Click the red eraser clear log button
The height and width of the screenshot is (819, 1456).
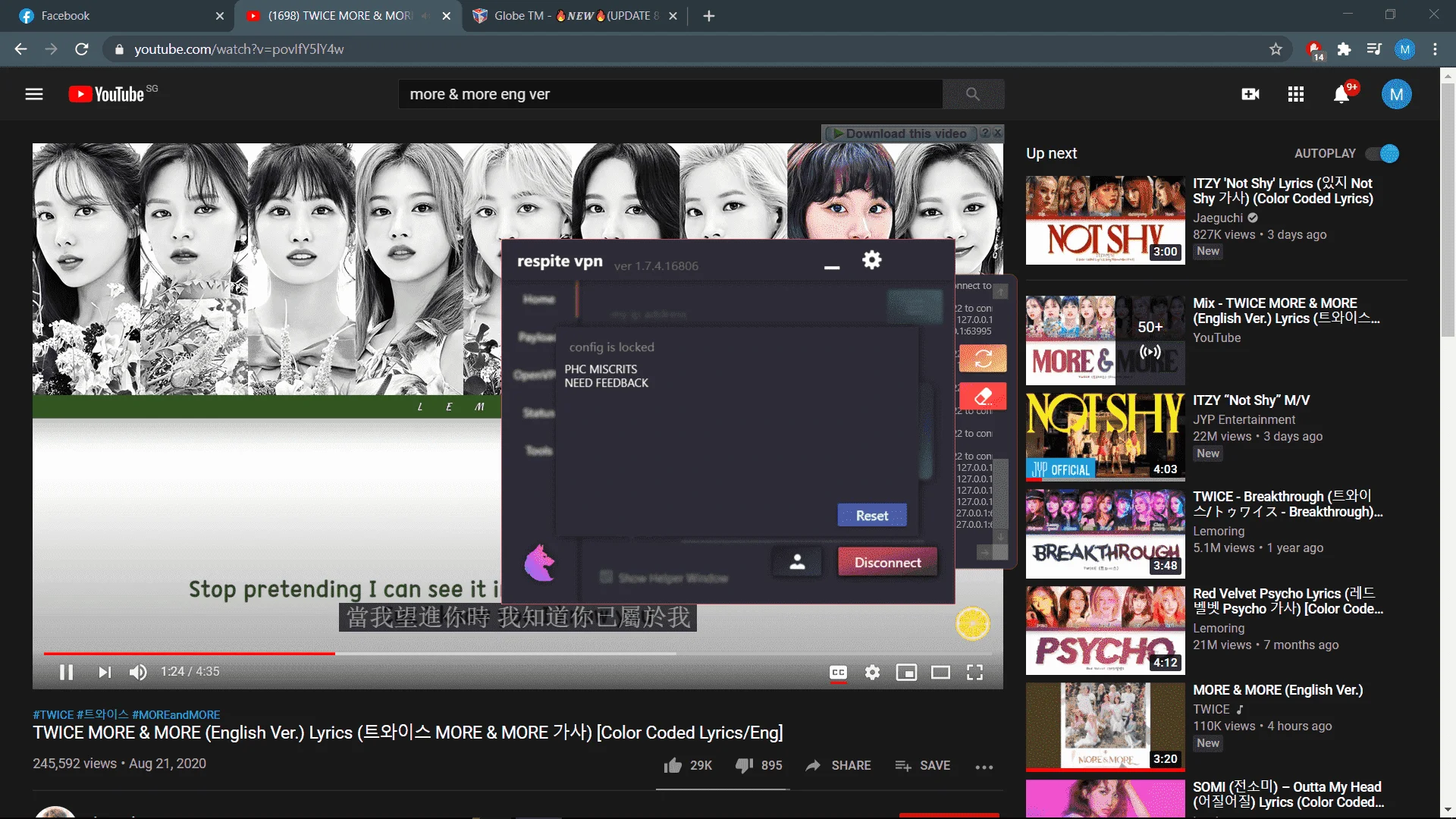point(983,396)
